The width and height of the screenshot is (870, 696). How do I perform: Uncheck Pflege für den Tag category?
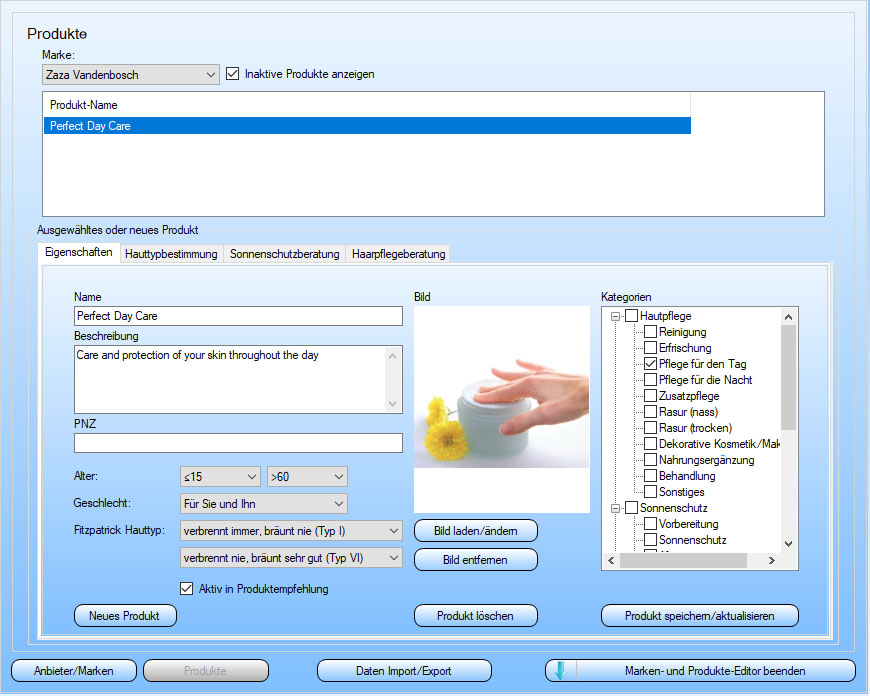click(x=650, y=364)
